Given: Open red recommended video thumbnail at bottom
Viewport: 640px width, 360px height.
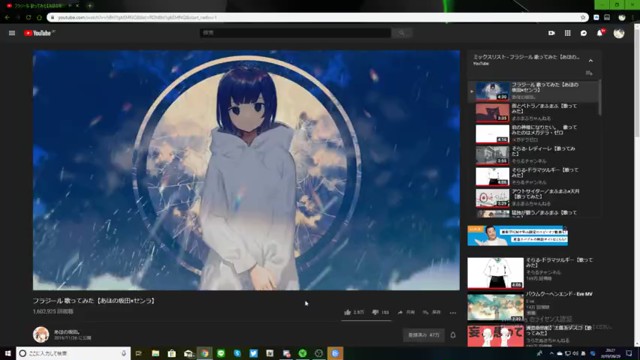Looking at the screenshot, I should (x=496, y=336).
